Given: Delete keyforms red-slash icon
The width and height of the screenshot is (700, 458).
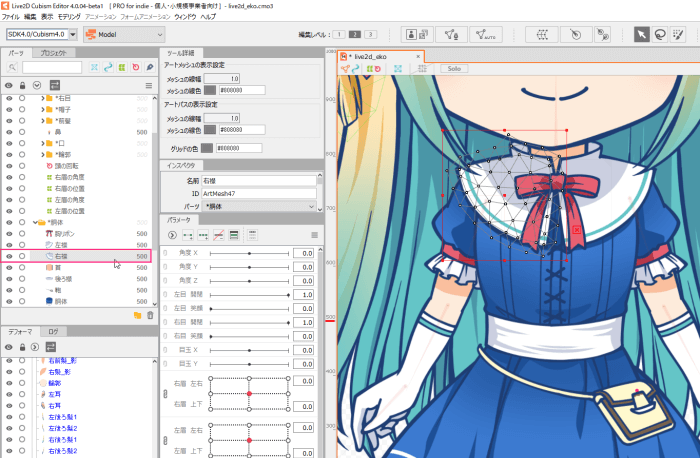Looking at the screenshot, I should [x=218, y=235].
